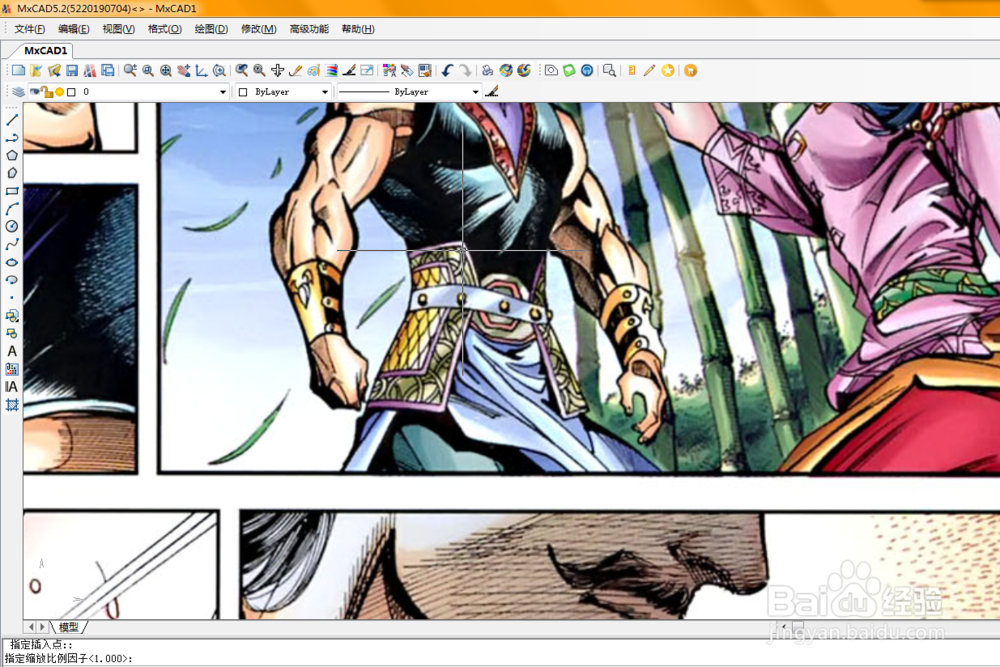This screenshot has width=1000, height=667.
Task: Select the Arc drawing tool
Action: pyautogui.click(x=11, y=209)
